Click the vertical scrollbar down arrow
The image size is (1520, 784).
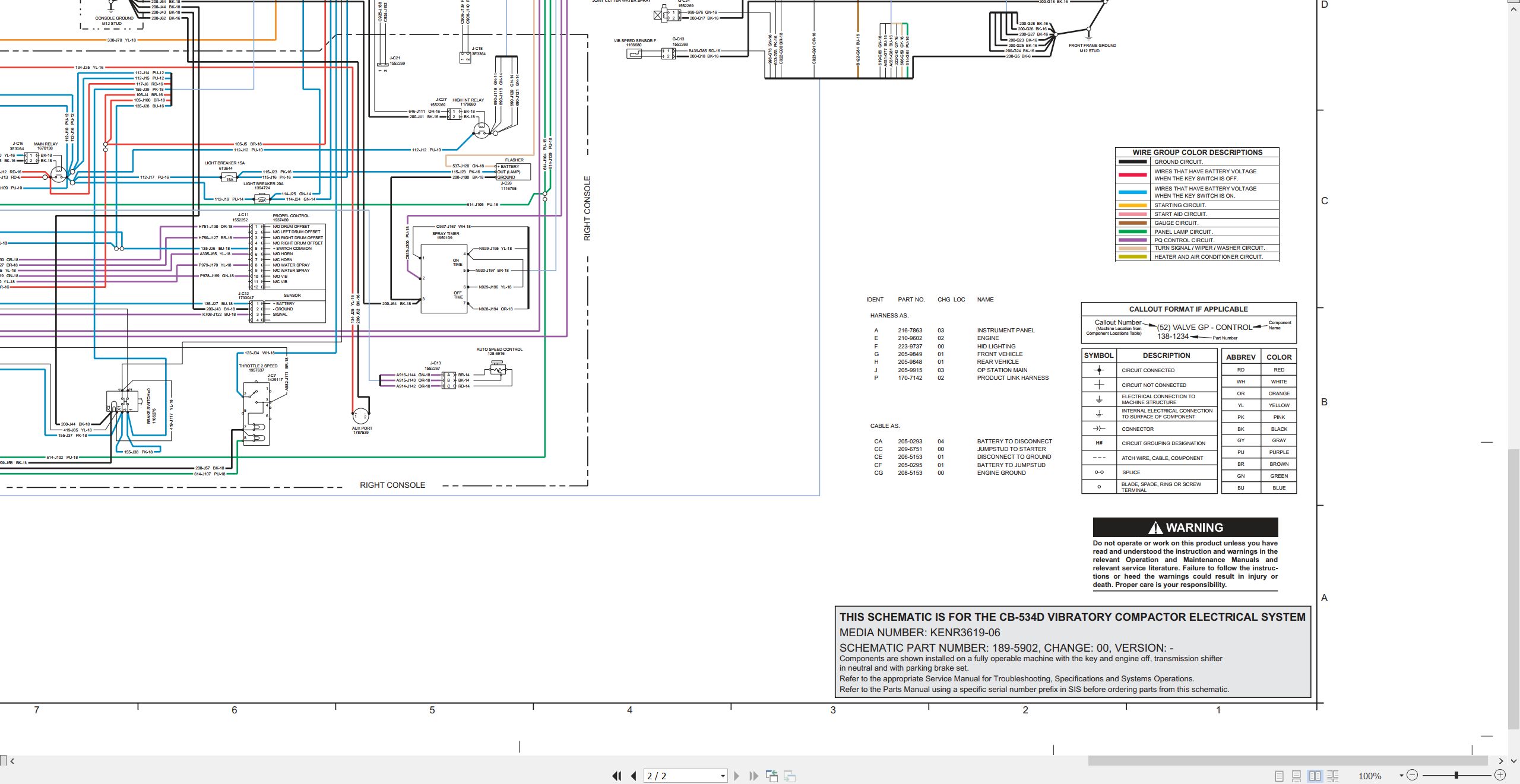[x=1513, y=761]
